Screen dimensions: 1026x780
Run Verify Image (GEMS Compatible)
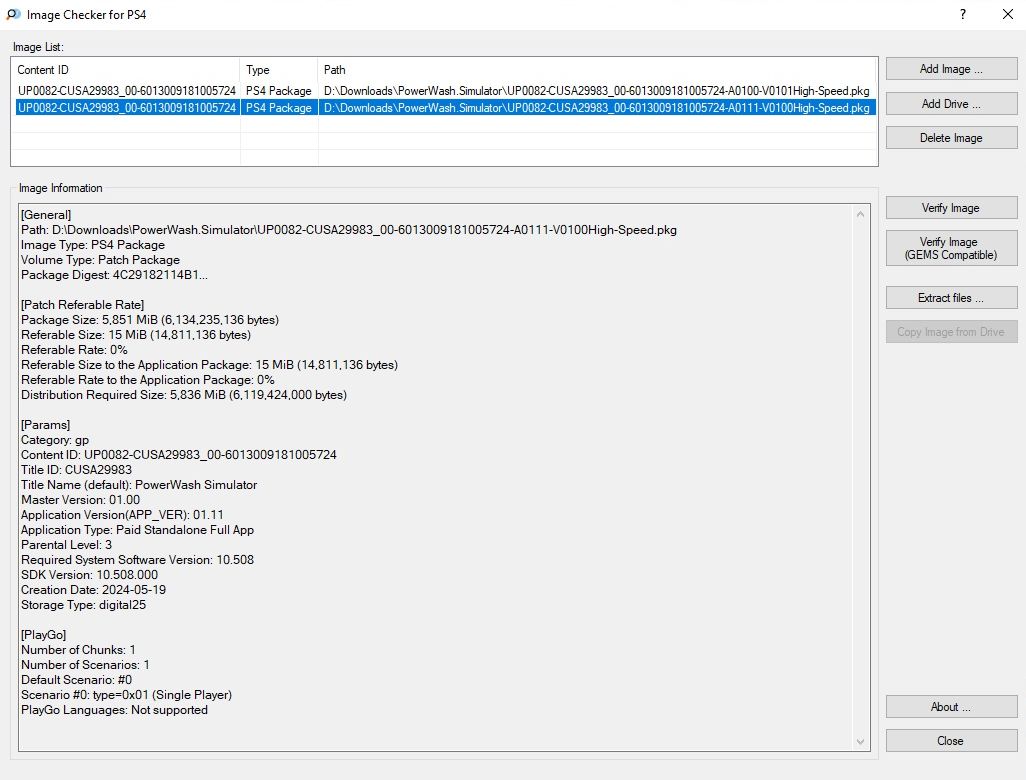(951, 248)
